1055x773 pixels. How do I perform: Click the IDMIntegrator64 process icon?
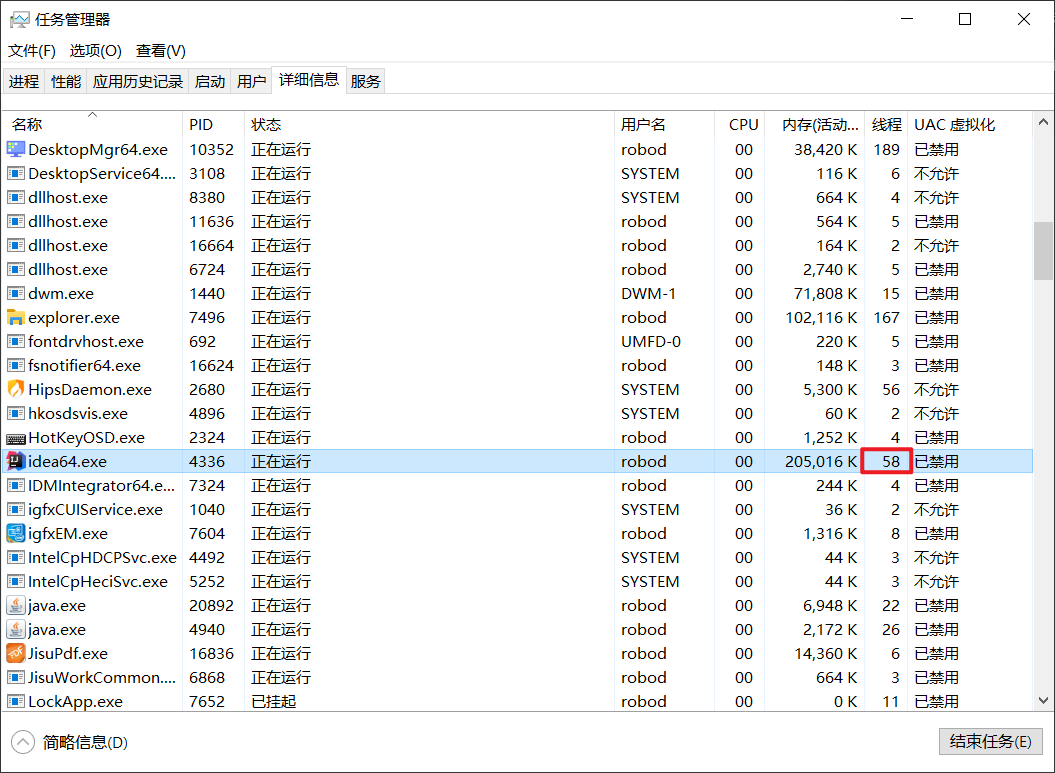click(15, 486)
